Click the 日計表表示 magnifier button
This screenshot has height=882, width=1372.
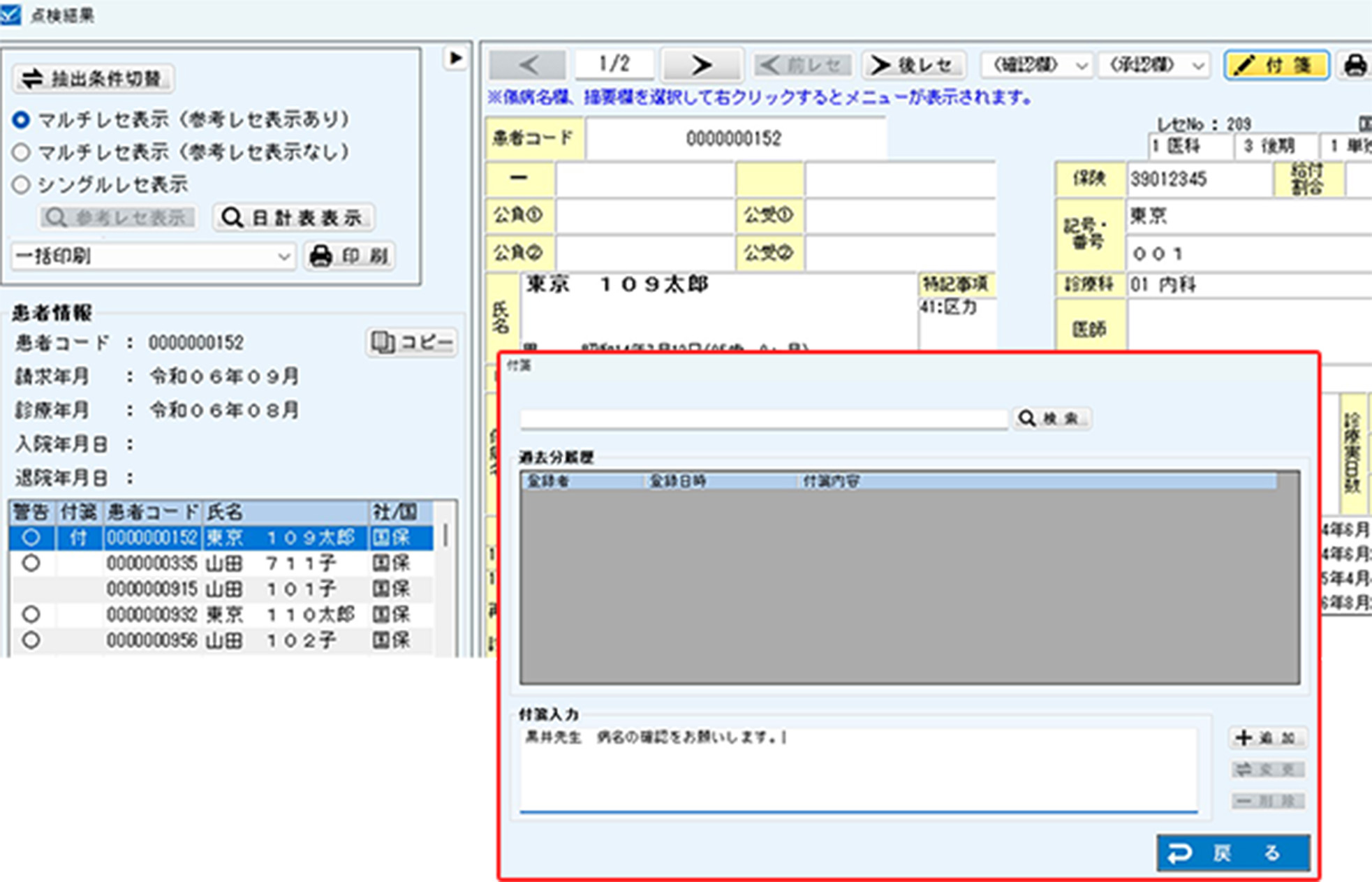point(293,218)
